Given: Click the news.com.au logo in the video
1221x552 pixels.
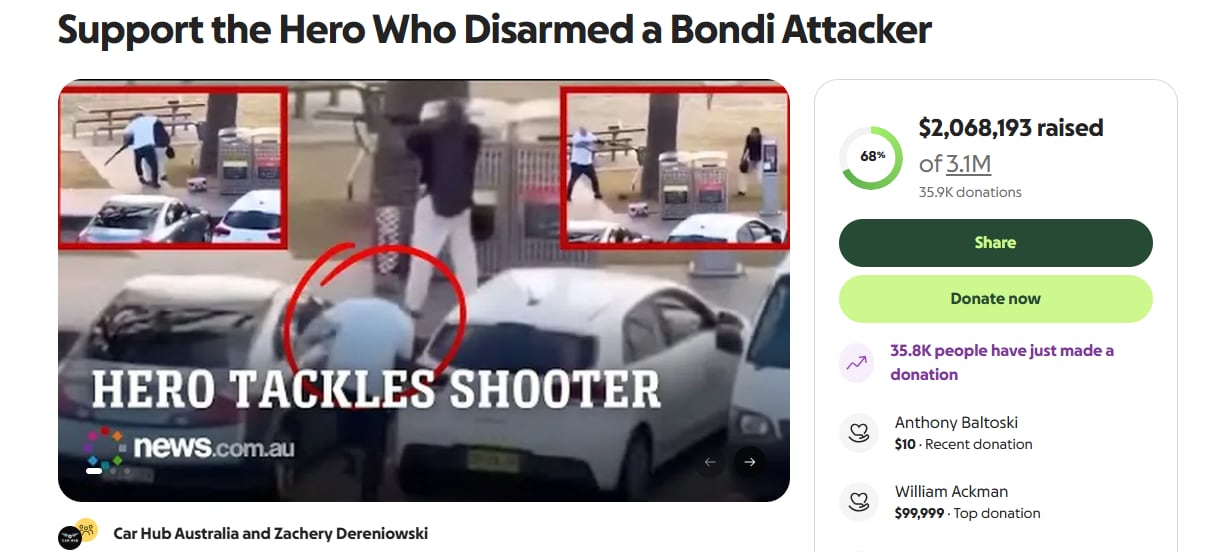Looking at the screenshot, I should 190,447.
